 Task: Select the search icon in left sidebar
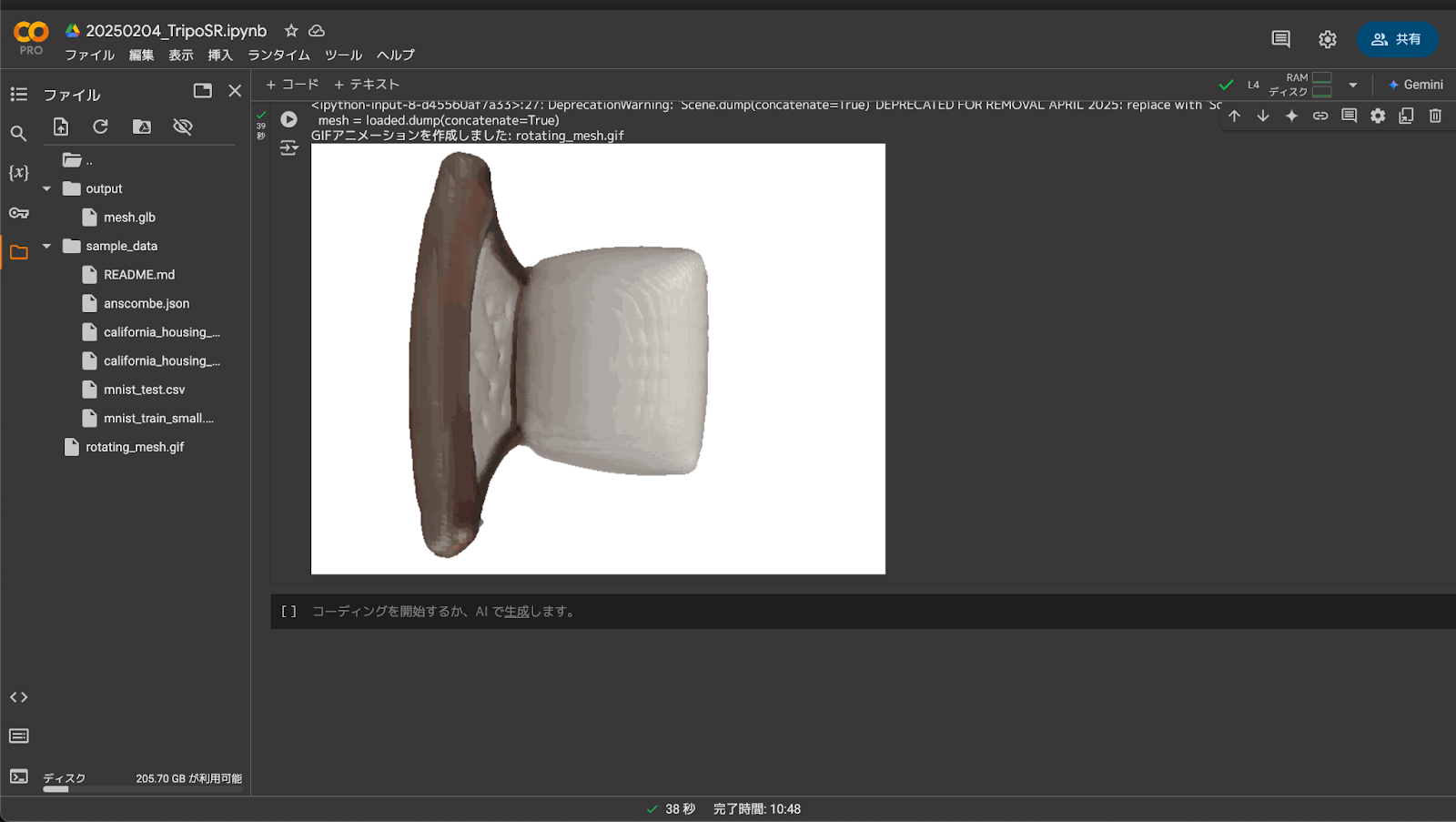click(x=18, y=133)
